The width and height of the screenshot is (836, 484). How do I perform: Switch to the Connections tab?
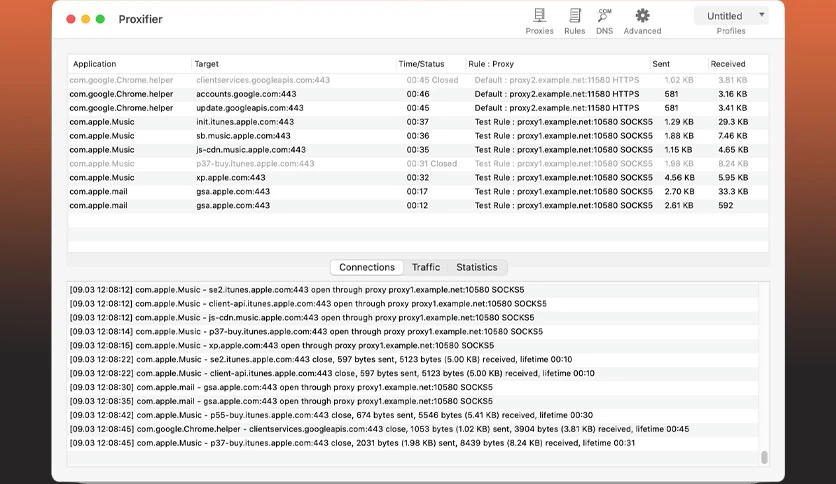tap(367, 267)
